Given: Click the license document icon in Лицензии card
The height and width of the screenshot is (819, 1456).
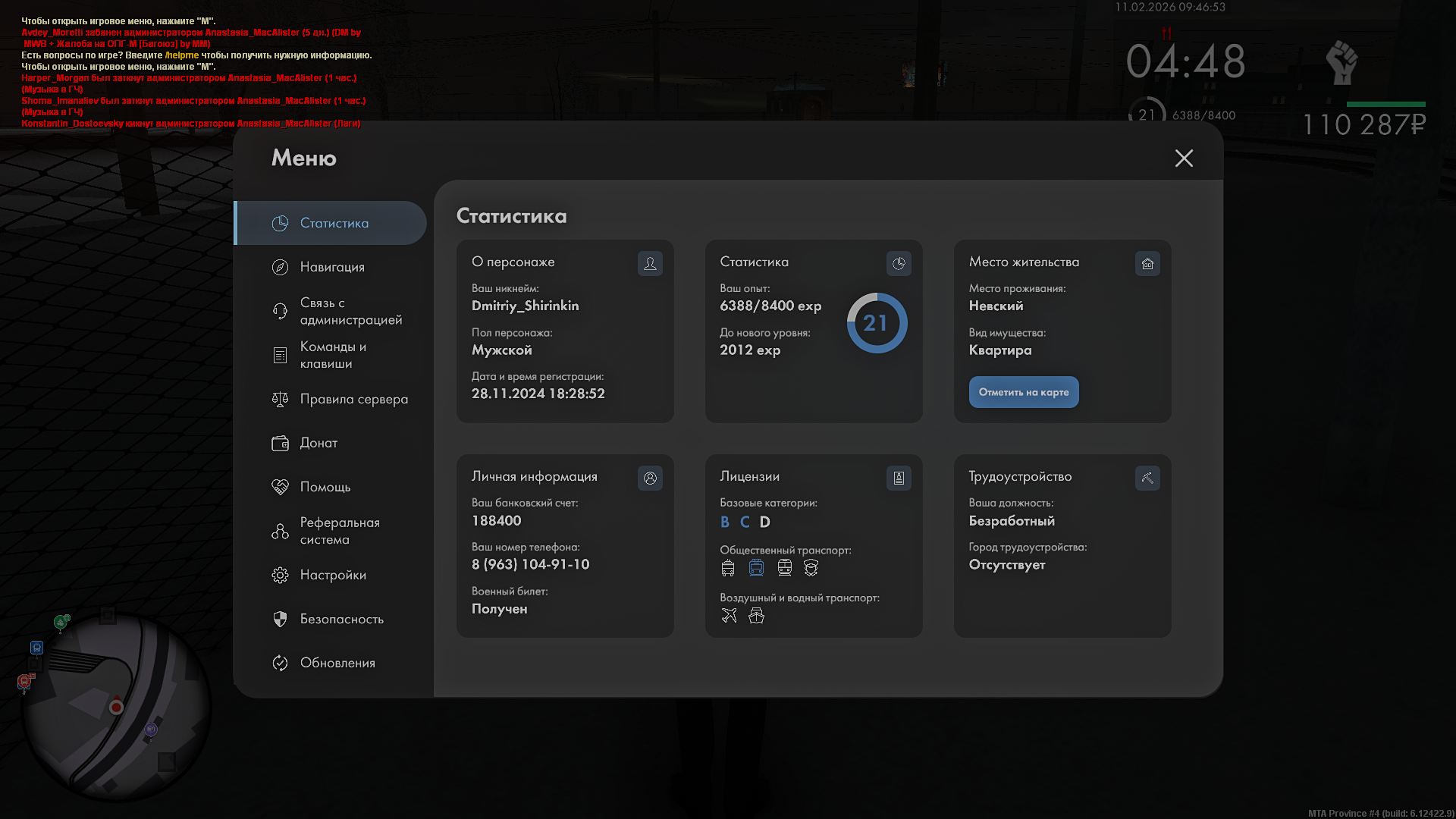Looking at the screenshot, I should pos(899,478).
